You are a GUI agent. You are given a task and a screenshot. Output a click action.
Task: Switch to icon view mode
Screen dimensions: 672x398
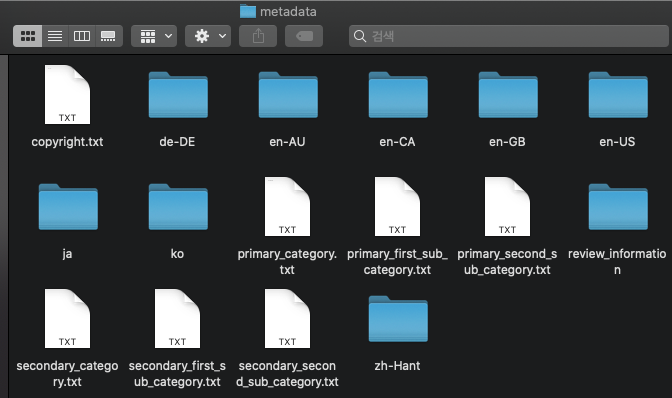(x=28, y=36)
